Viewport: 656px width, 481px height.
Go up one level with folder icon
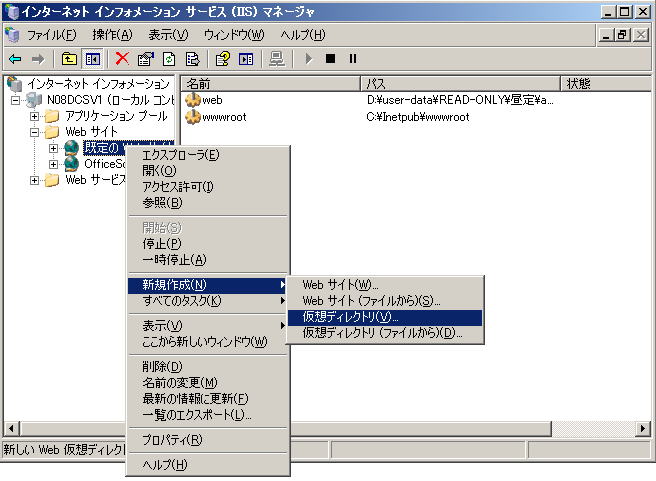click(x=69, y=59)
